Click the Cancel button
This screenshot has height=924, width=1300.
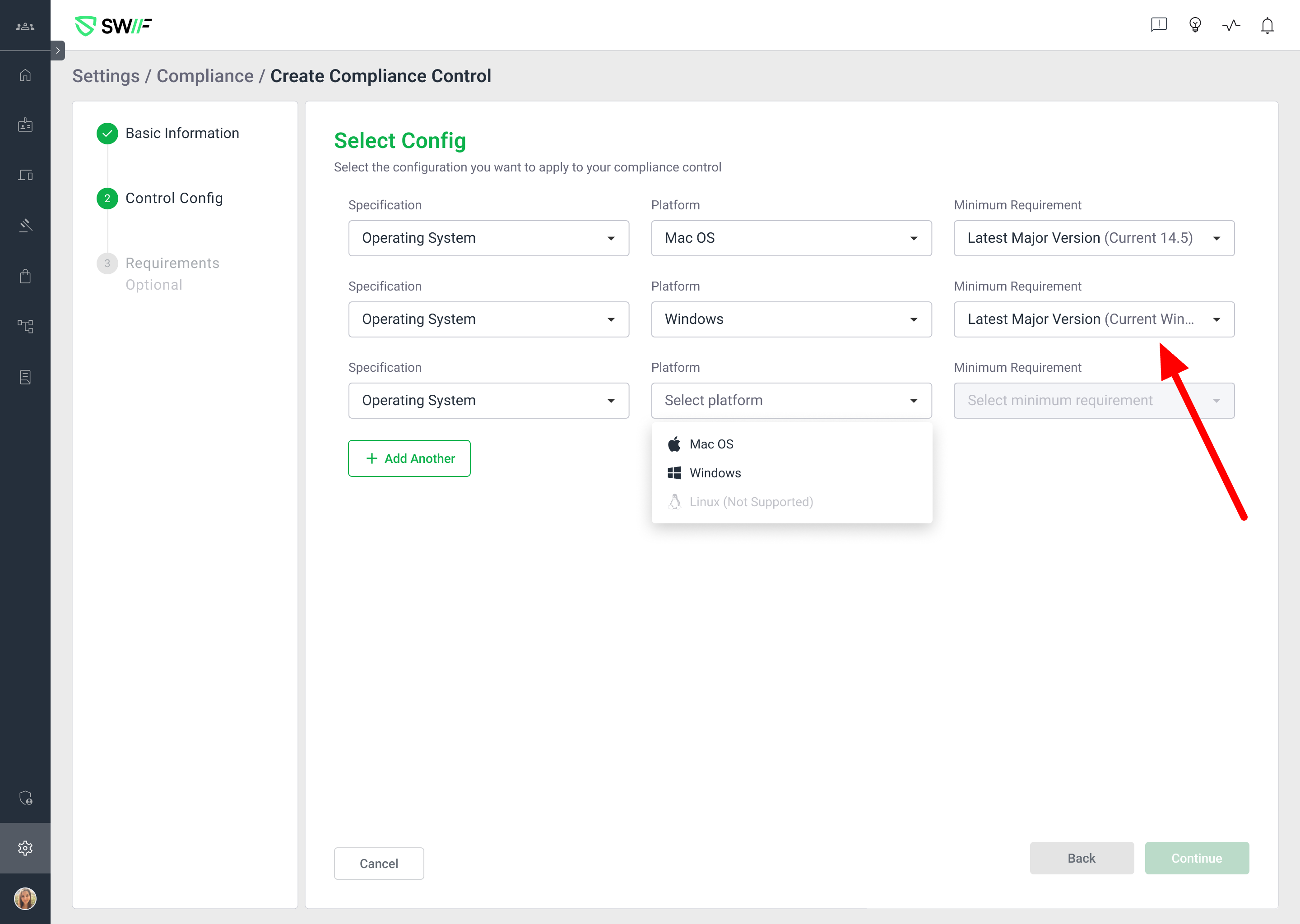(379, 863)
